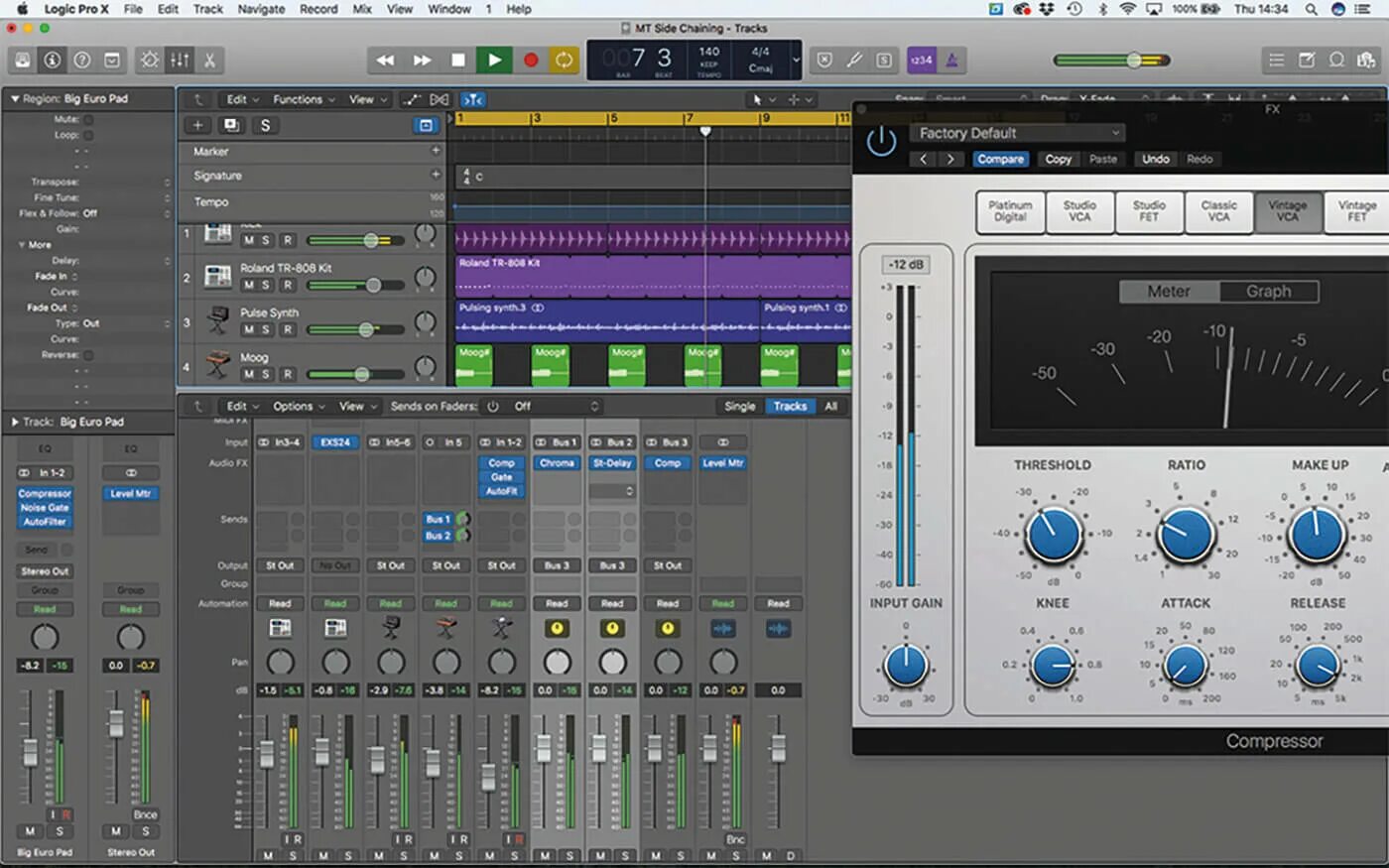Open the tracks area Edit menu
1389x868 pixels.
pos(242,99)
